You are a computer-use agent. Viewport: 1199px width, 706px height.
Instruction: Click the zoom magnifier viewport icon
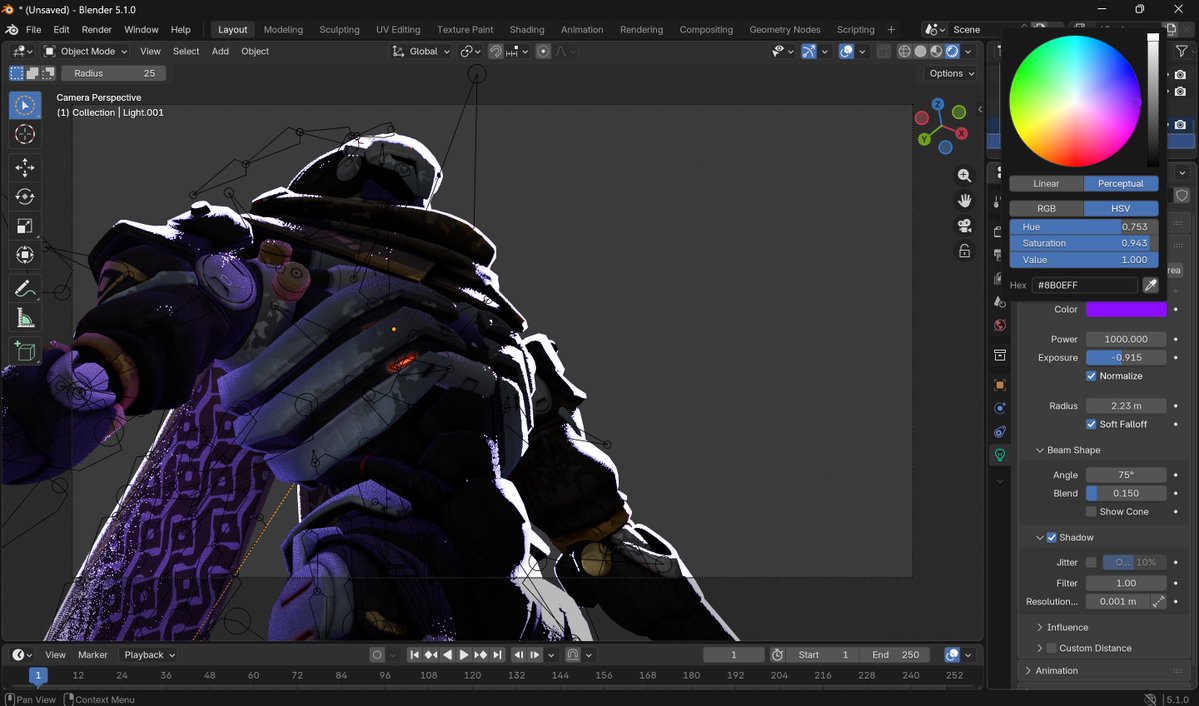tap(964, 175)
